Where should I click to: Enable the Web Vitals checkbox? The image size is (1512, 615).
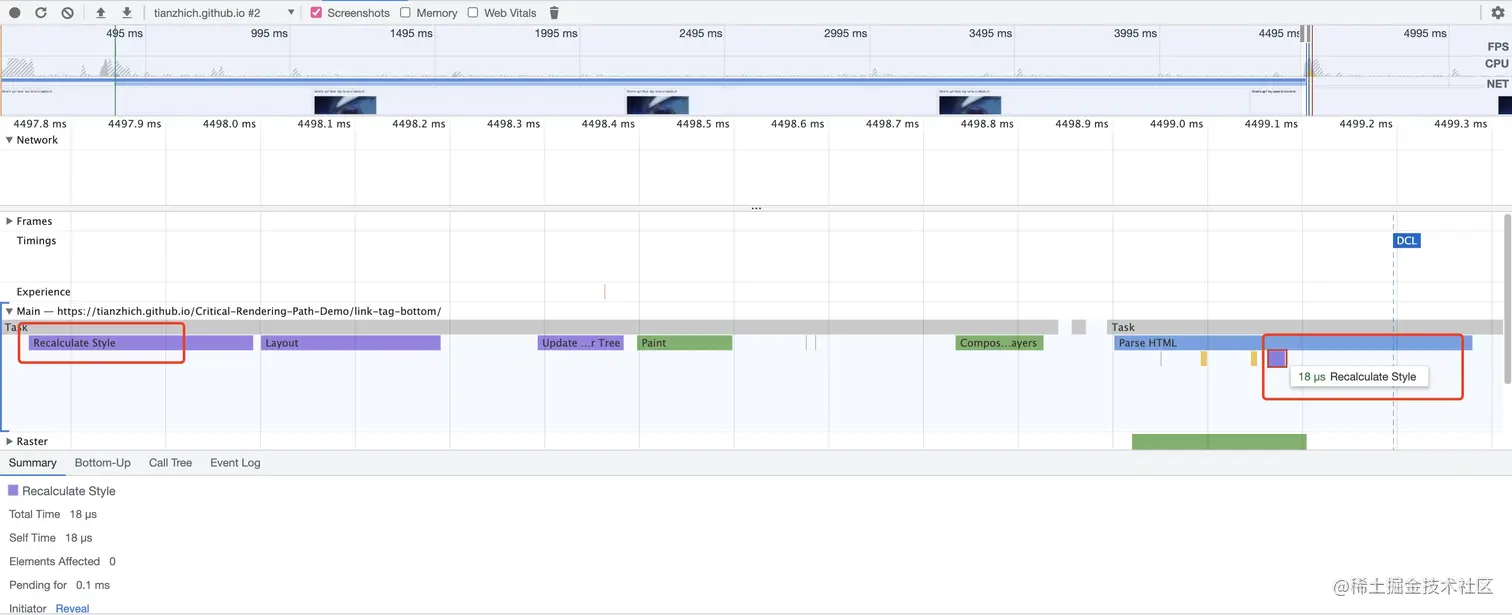point(473,13)
